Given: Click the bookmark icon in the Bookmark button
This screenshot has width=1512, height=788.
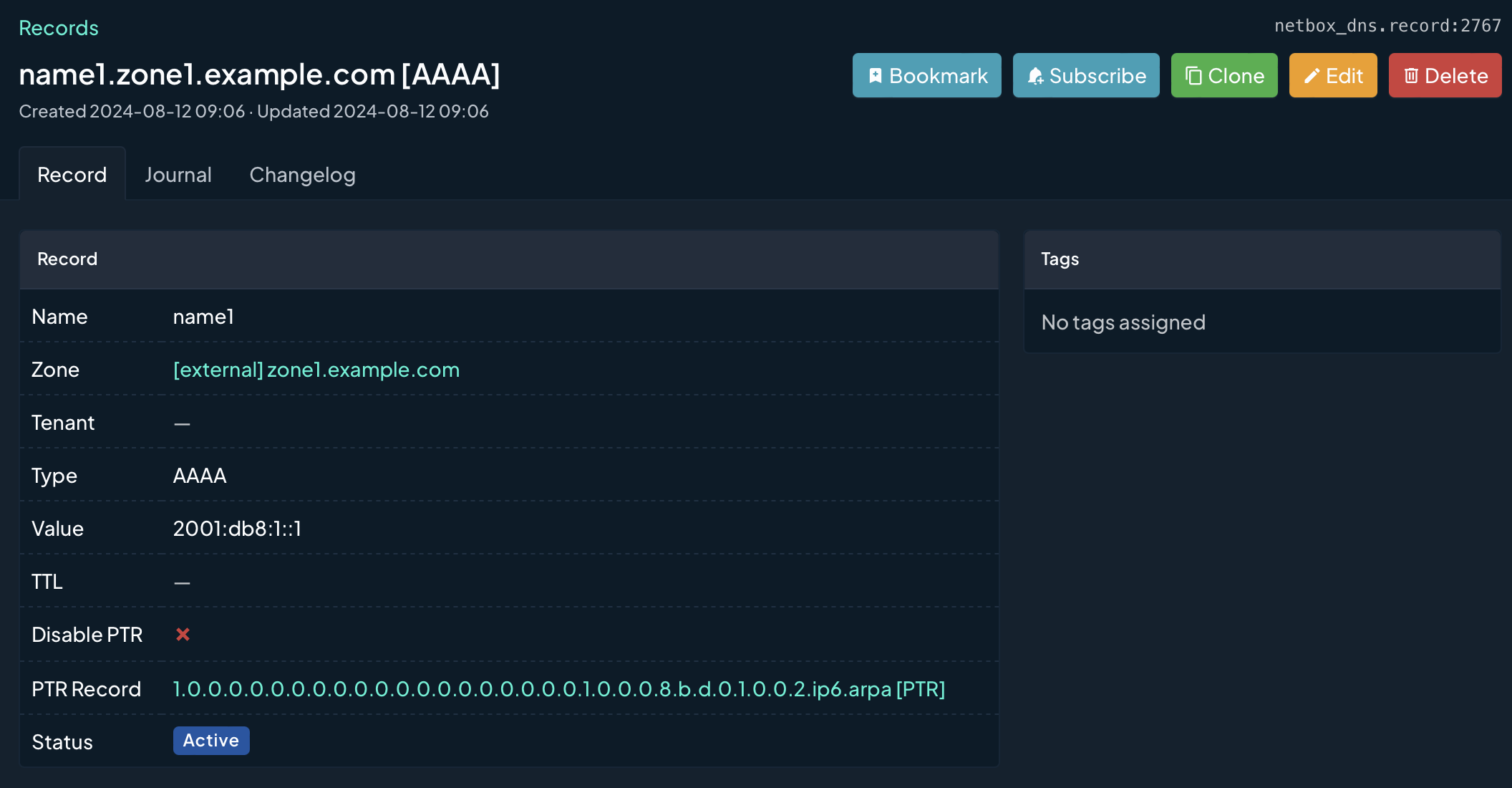Looking at the screenshot, I should pyautogui.click(x=875, y=76).
